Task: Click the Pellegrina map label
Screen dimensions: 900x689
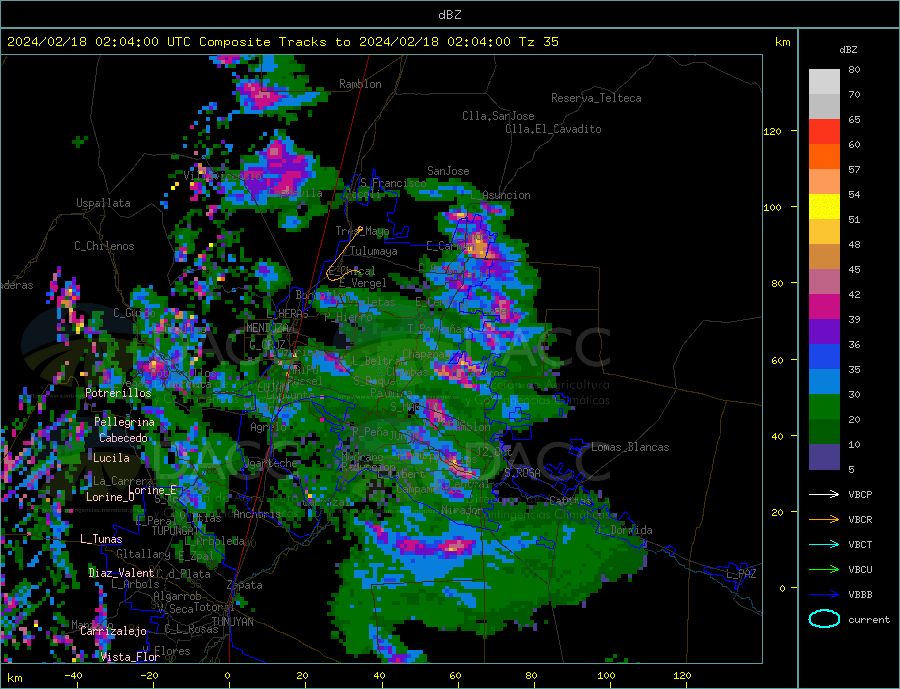Action: point(124,422)
